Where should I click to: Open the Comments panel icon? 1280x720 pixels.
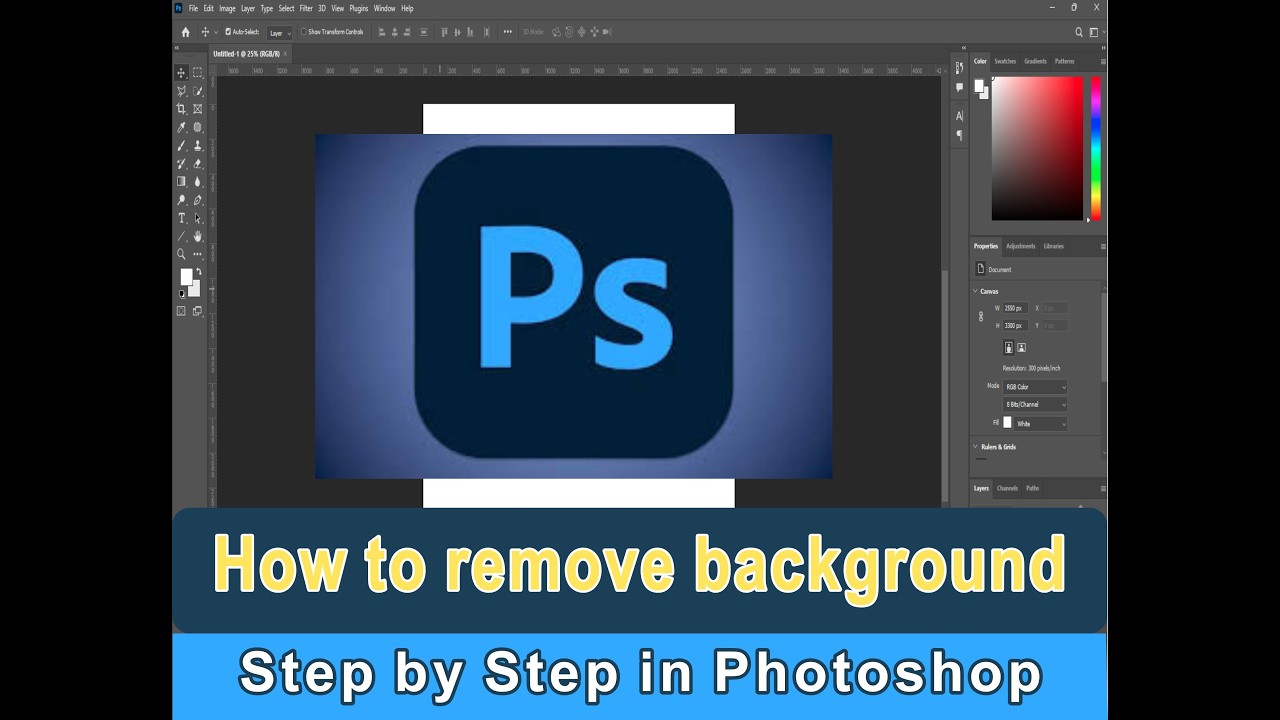click(959, 87)
